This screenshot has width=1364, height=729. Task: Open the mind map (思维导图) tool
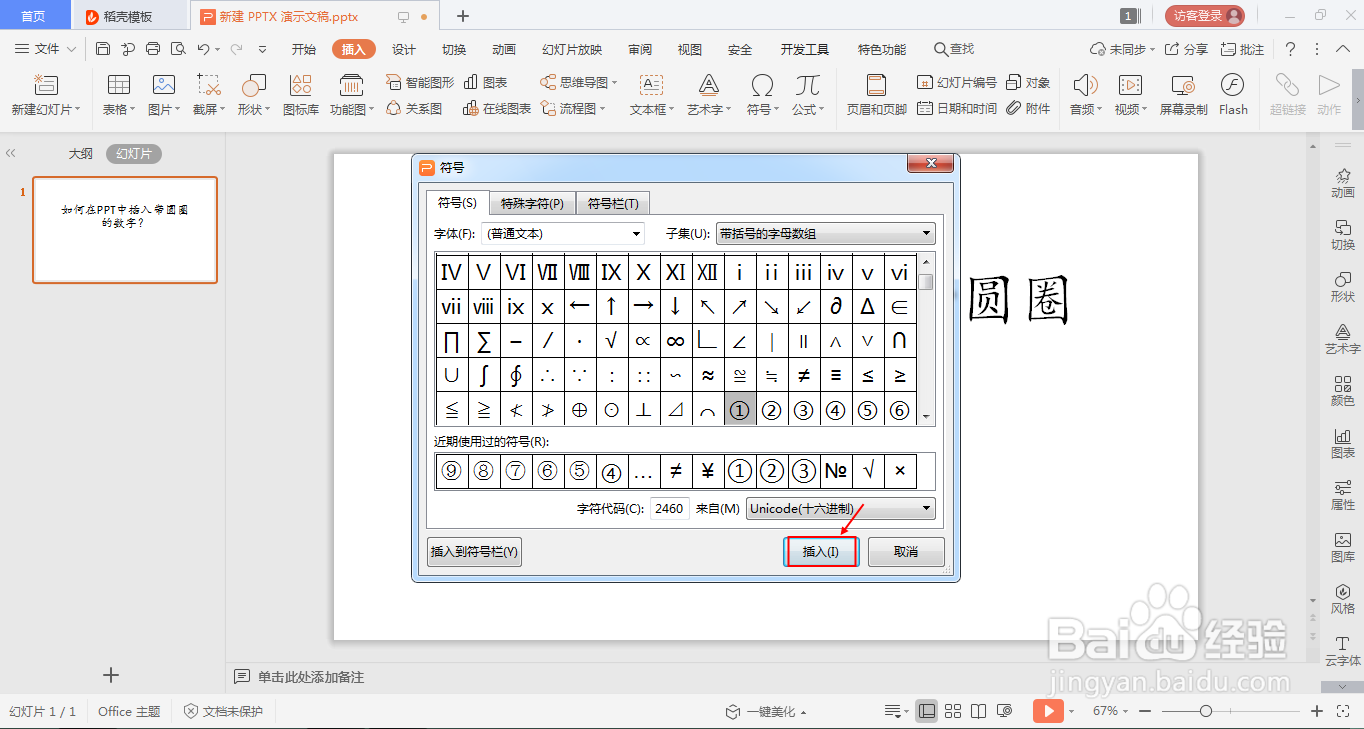578,82
